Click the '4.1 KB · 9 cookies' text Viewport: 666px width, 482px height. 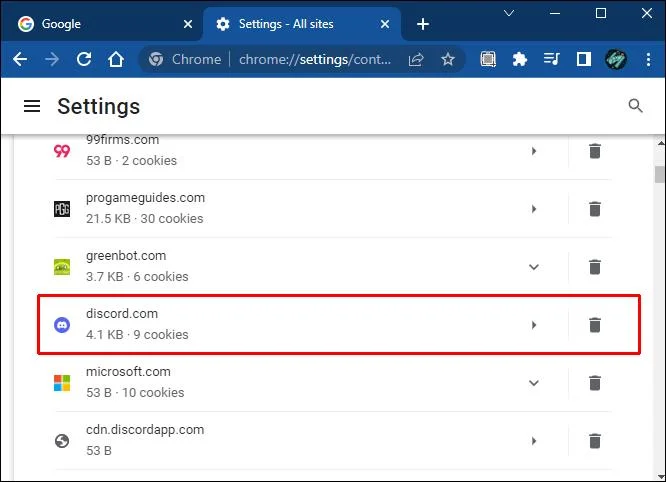tap(137, 334)
